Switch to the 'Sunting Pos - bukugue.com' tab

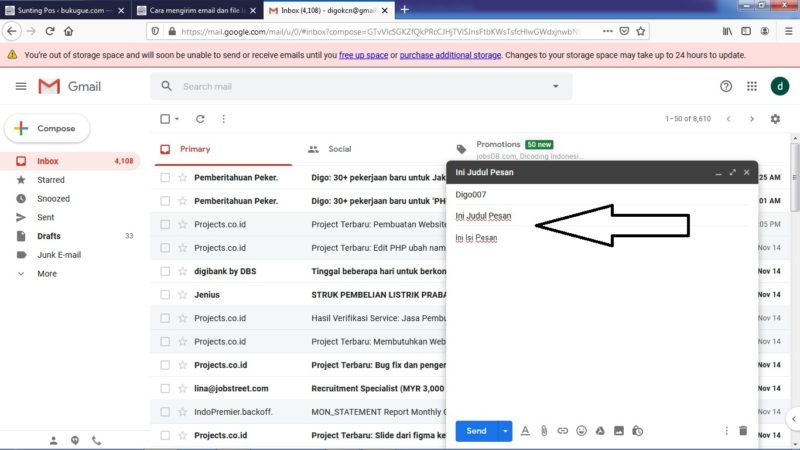[x=64, y=10]
